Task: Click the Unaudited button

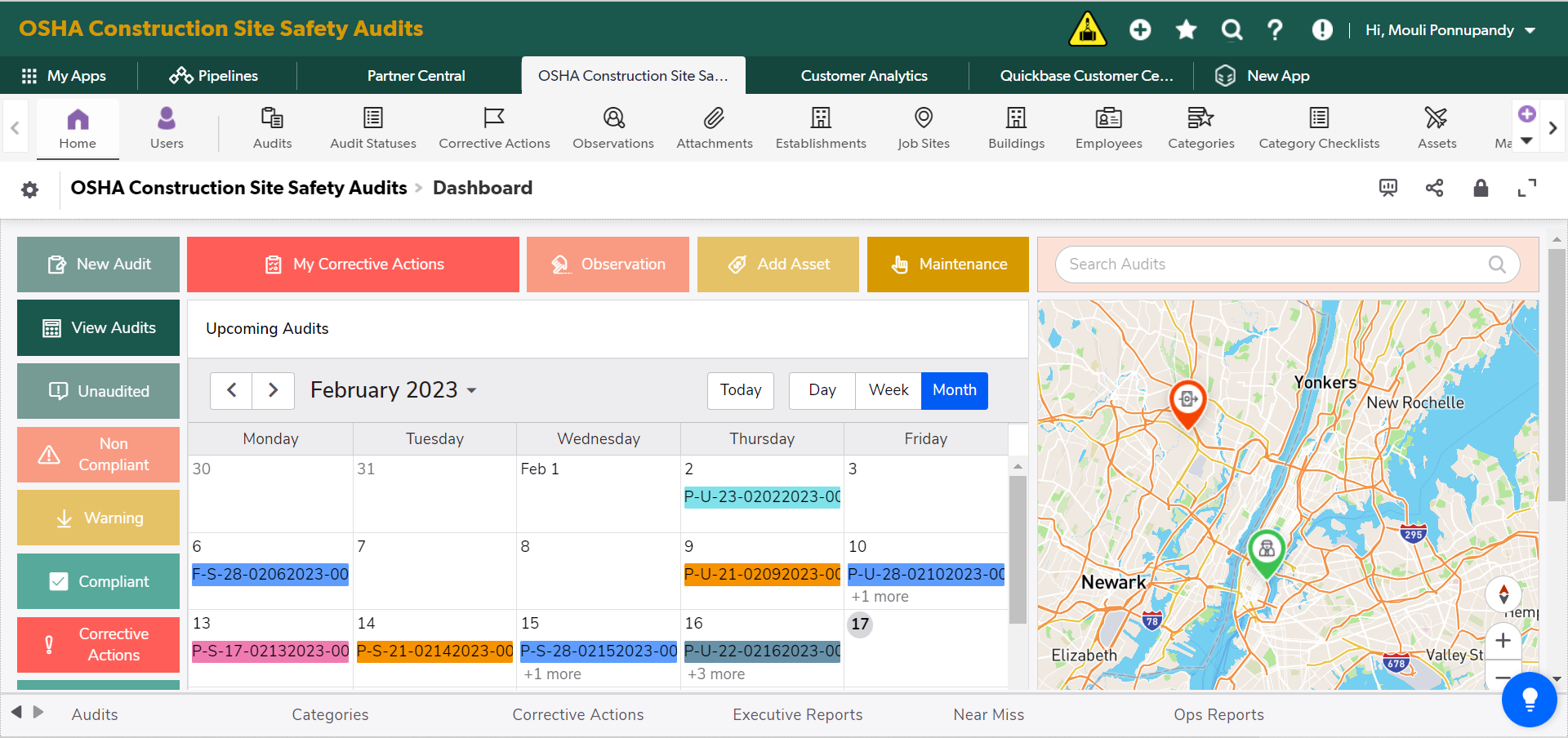Action: point(98,391)
